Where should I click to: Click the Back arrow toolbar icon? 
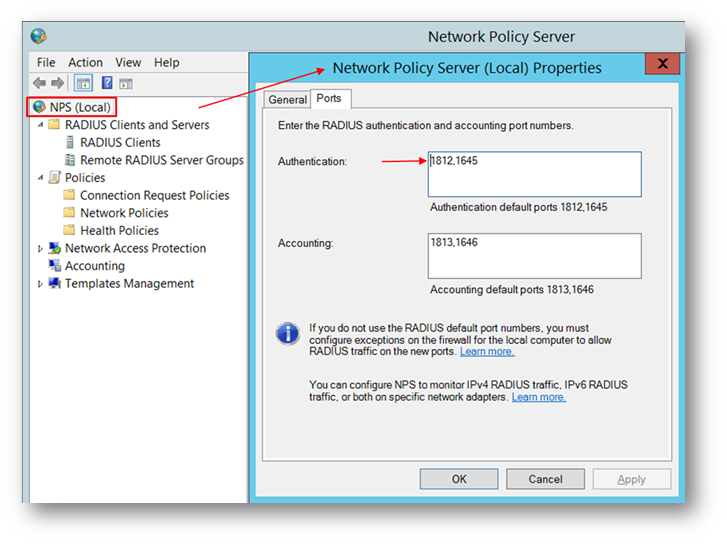coord(39,83)
